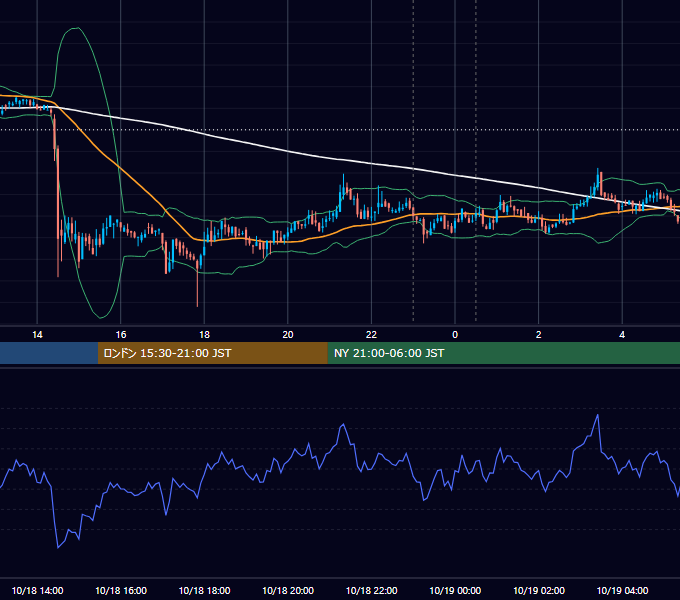
Task: Click the 10/18 22:00 date label
Action: coord(371,590)
